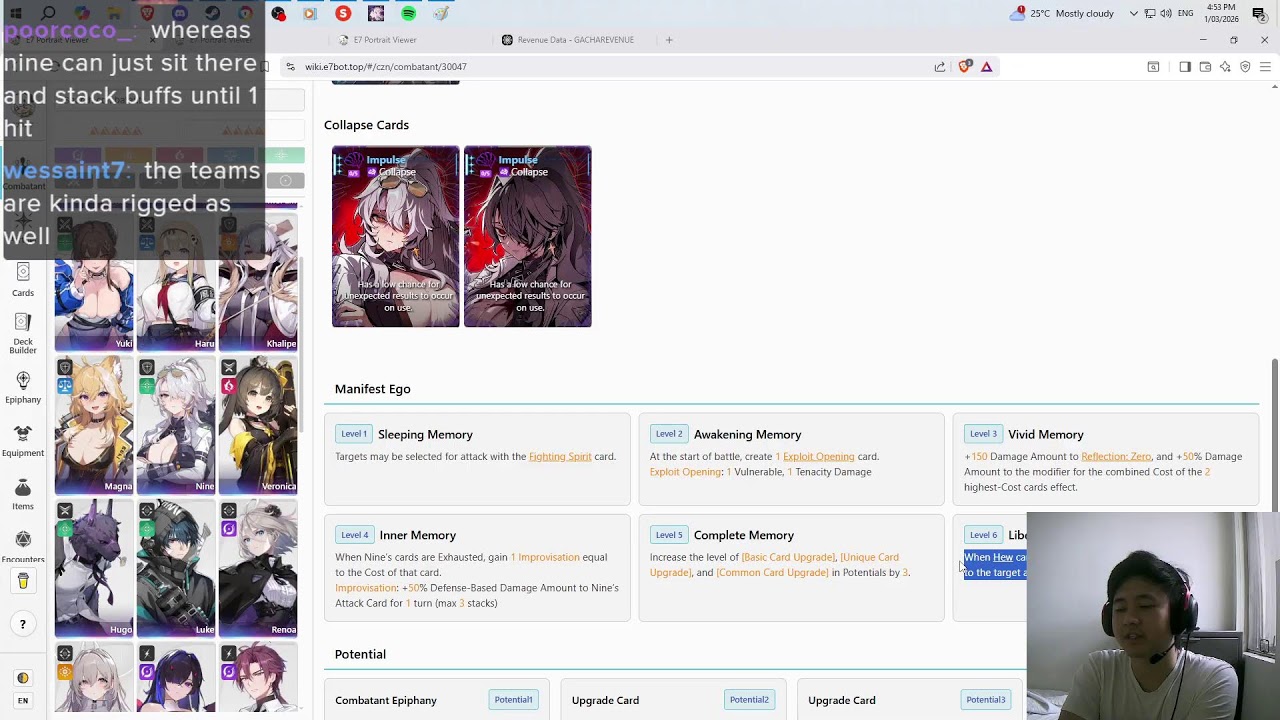The height and width of the screenshot is (720, 1280).
Task: Click the Level 1 badge of Sleeping Memory
Action: click(x=354, y=434)
